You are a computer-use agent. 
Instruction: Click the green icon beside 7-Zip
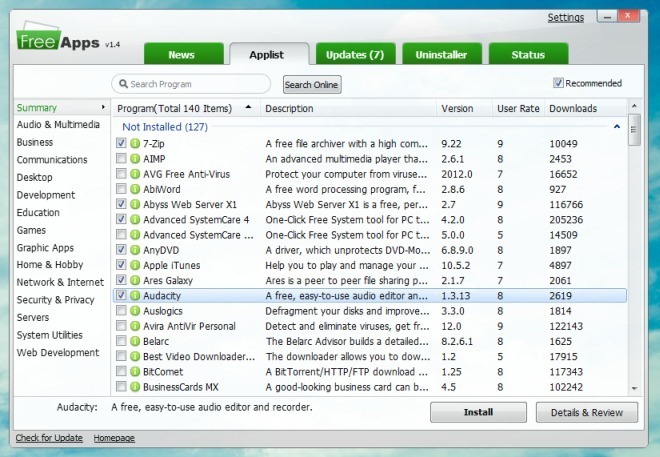click(135, 143)
